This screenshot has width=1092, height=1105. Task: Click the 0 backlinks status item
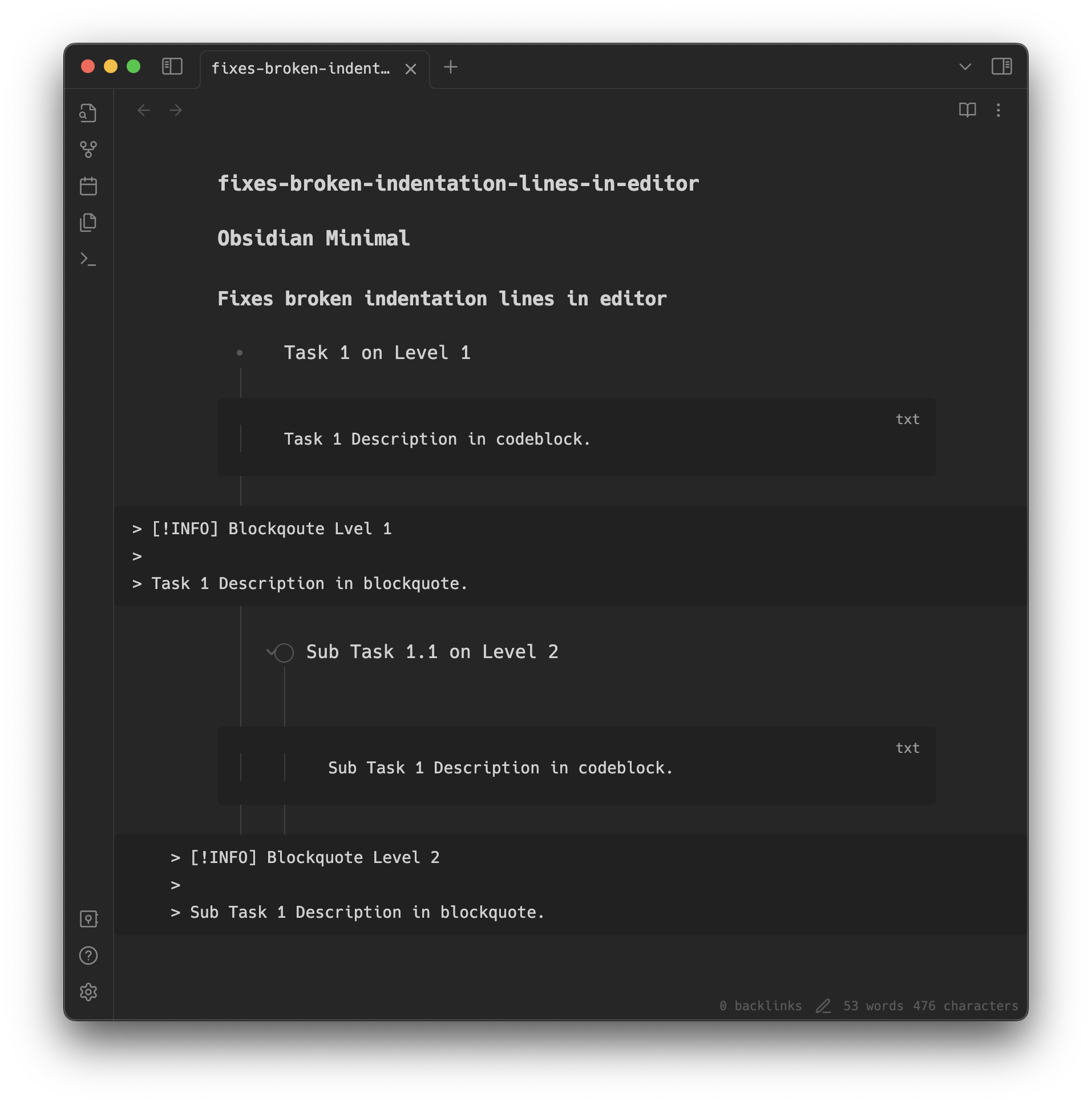coord(761,1006)
